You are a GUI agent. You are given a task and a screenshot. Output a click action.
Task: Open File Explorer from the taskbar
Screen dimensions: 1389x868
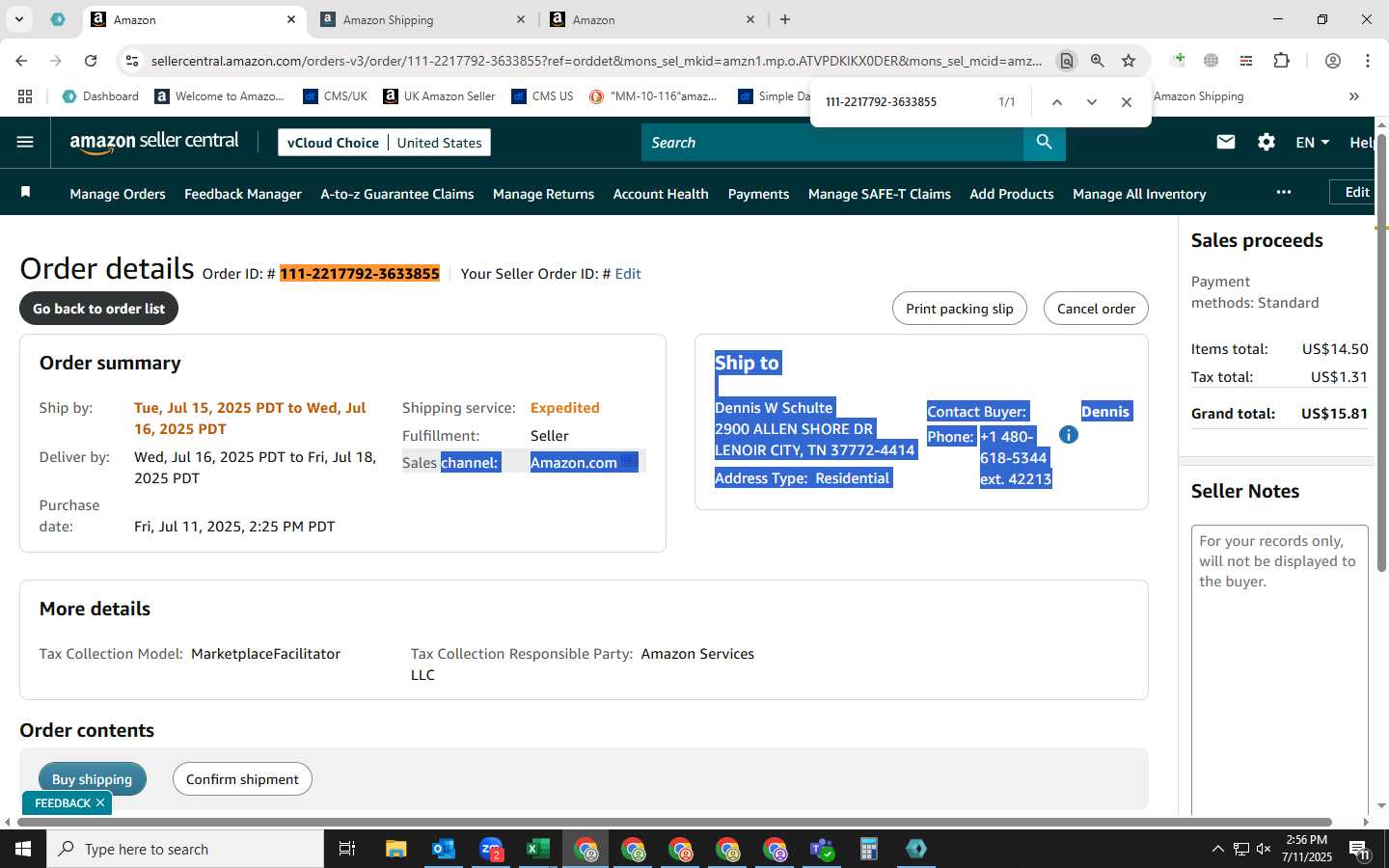pyautogui.click(x=395, y=849)
